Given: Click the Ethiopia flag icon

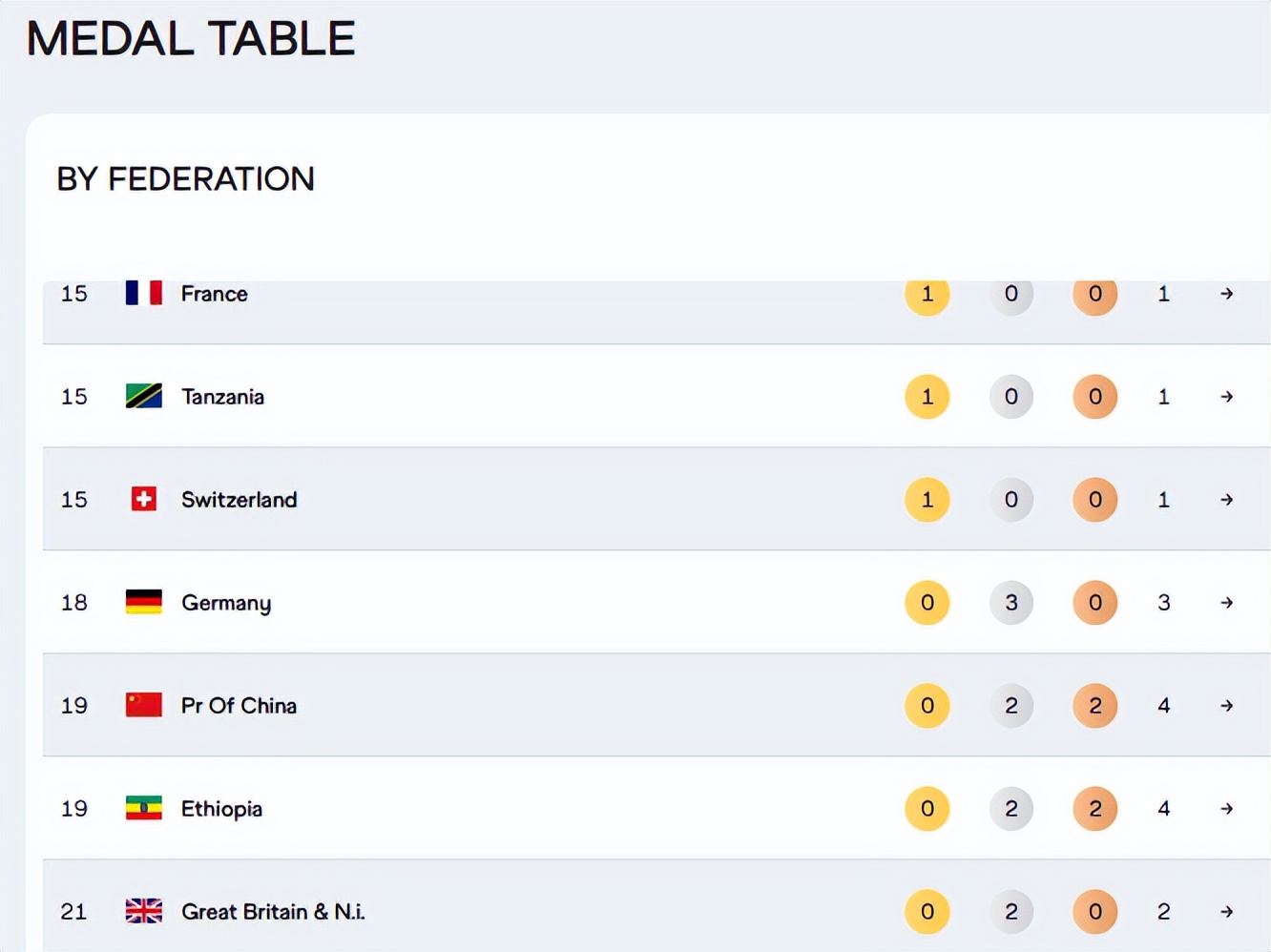Looking at the screenshot, I should pyautogui.click(x=144, y=808).
